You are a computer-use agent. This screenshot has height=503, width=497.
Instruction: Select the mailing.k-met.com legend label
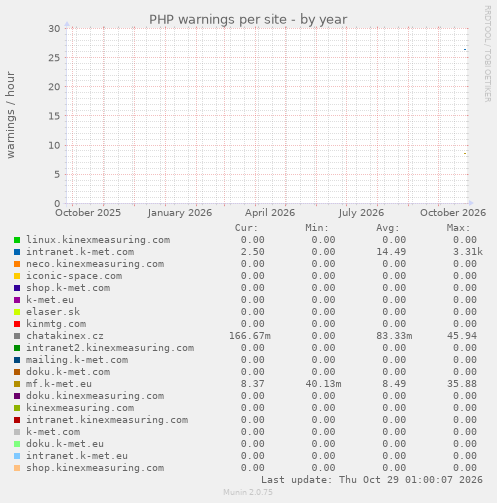pyautogui.click(x=77, y=360)
